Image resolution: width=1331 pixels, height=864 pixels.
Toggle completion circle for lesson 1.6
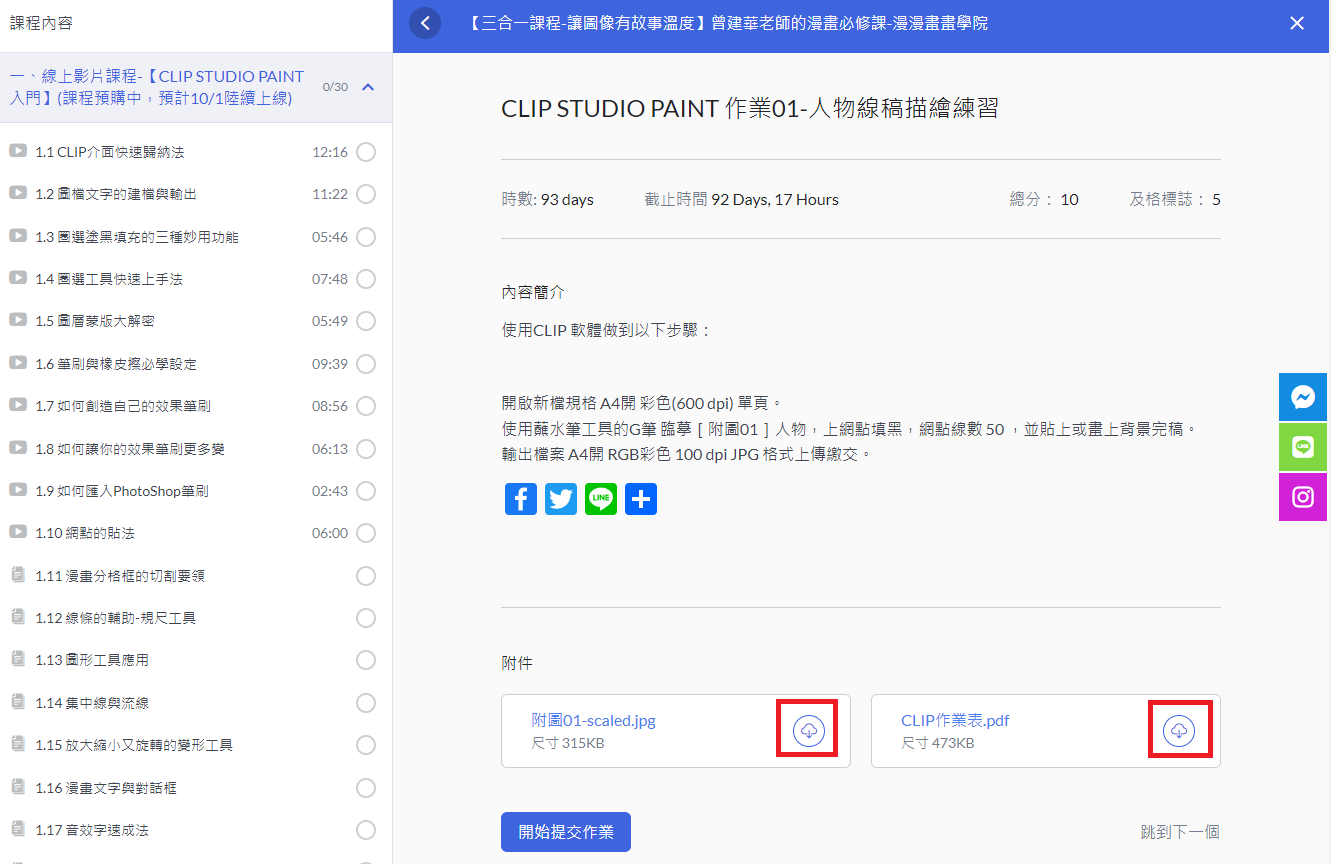366,364
